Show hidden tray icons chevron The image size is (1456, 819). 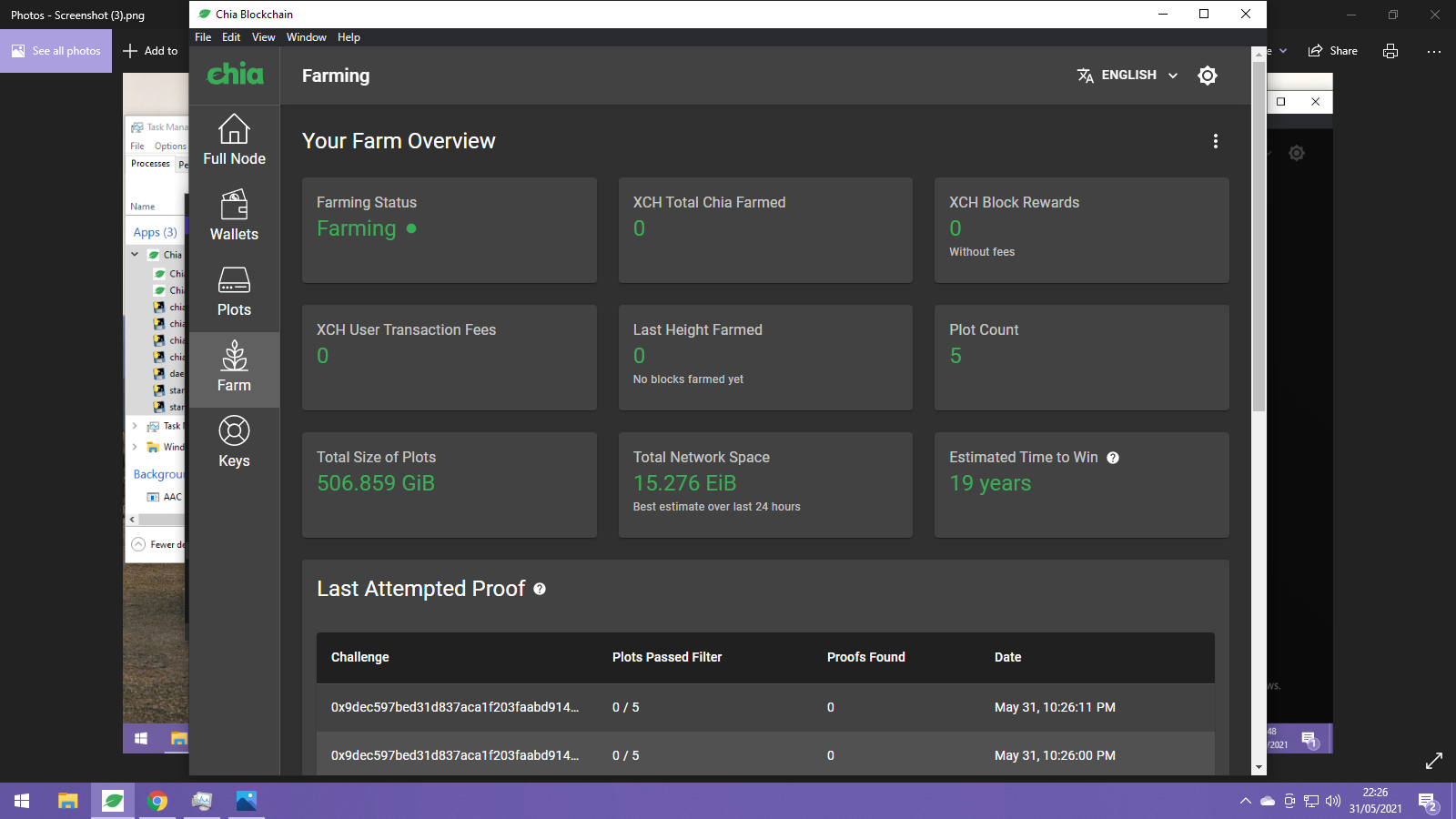1245,801
